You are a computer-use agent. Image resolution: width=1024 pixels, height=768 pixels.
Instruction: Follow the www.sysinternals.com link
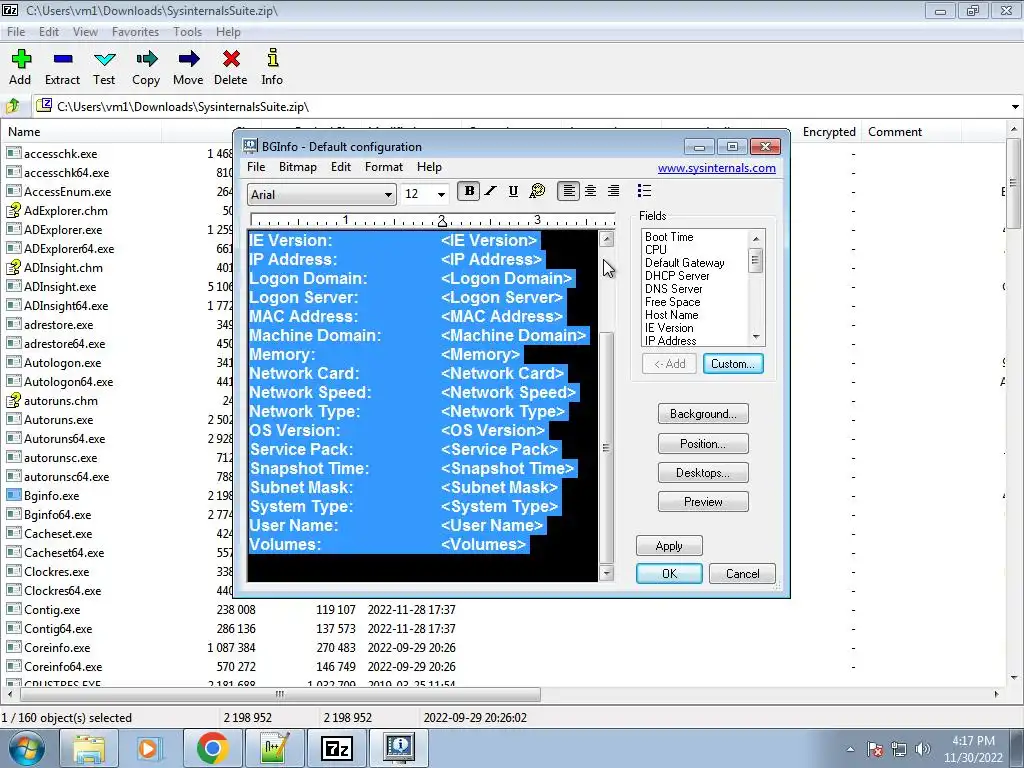(x=716, y=168)
